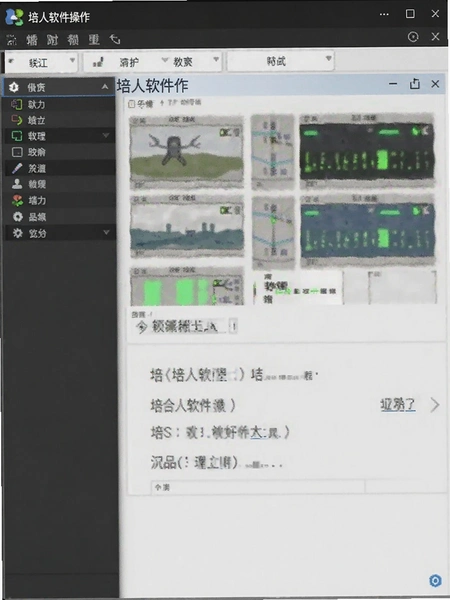Click the line starting 培S
The width and height of the screenshot is (450, 600).
220,433
